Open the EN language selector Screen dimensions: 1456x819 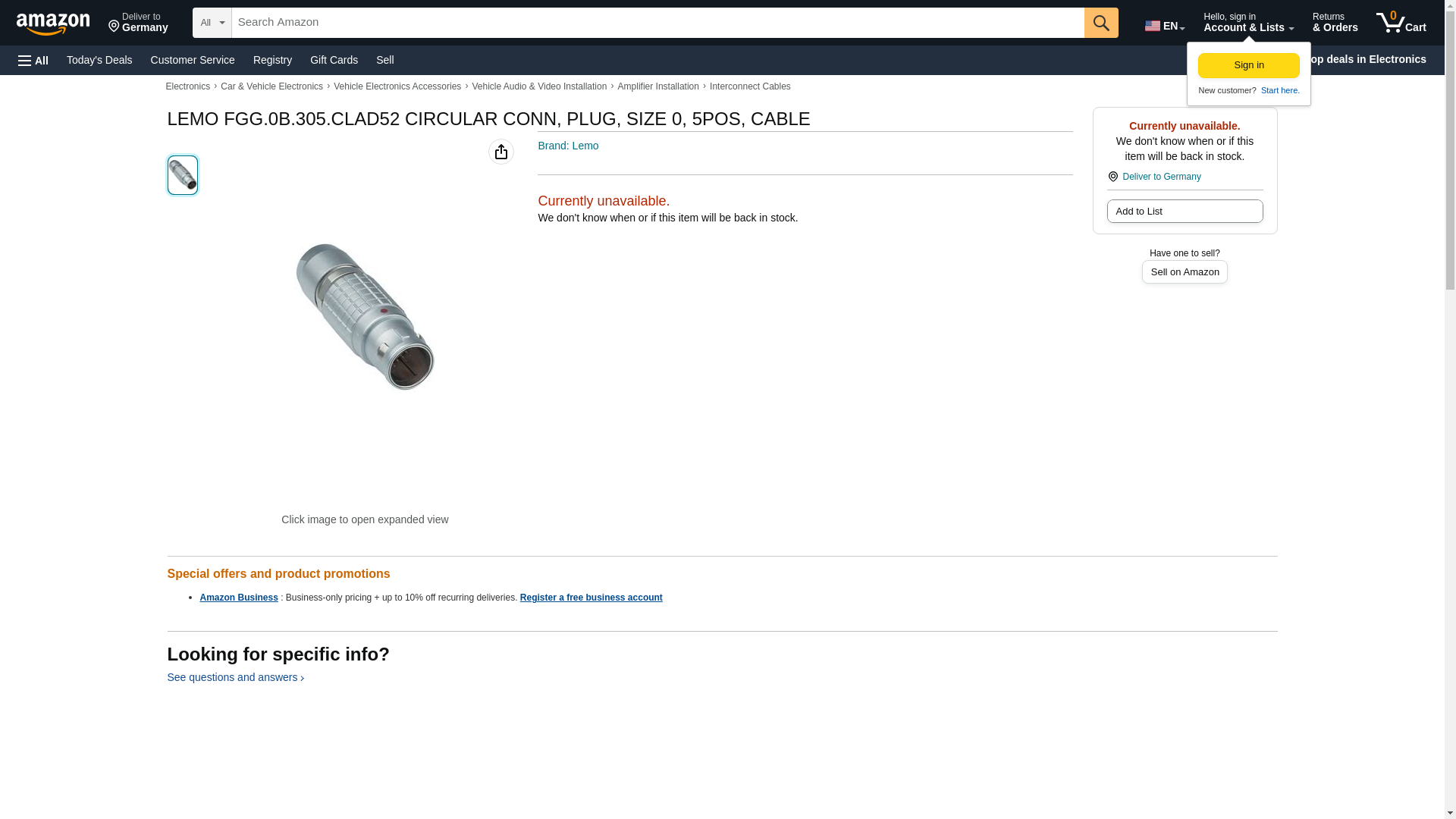point(1165,25)
